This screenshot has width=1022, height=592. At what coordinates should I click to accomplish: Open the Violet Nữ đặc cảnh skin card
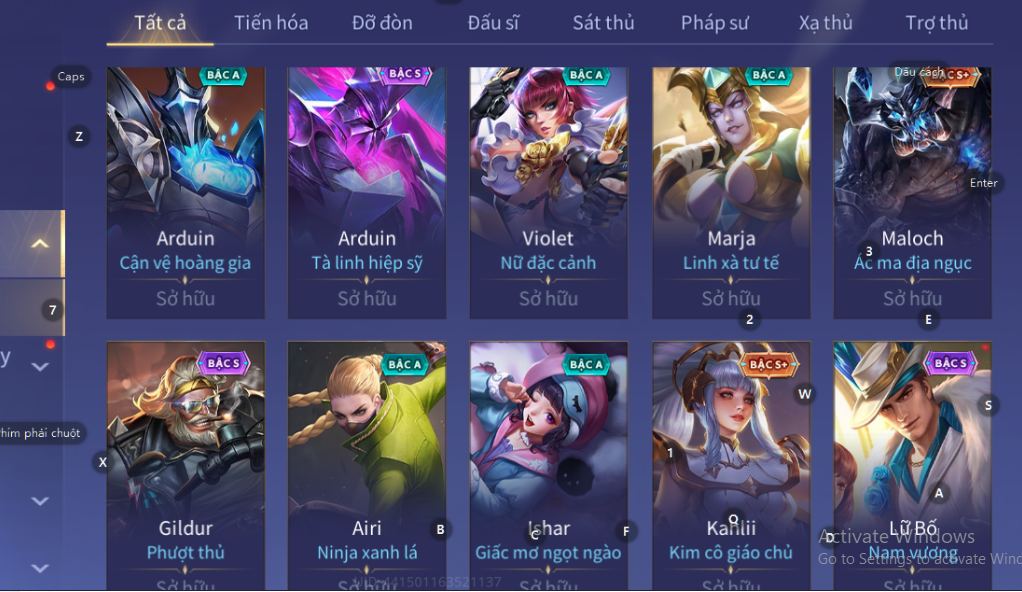tap(548, 192)
